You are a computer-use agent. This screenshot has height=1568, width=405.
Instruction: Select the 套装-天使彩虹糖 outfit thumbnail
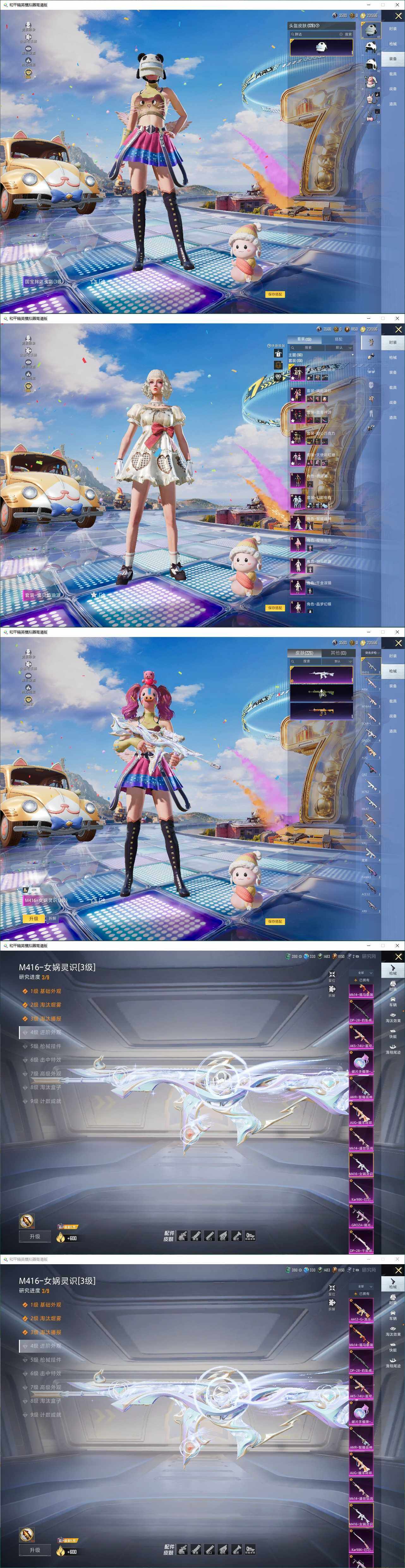297,458
